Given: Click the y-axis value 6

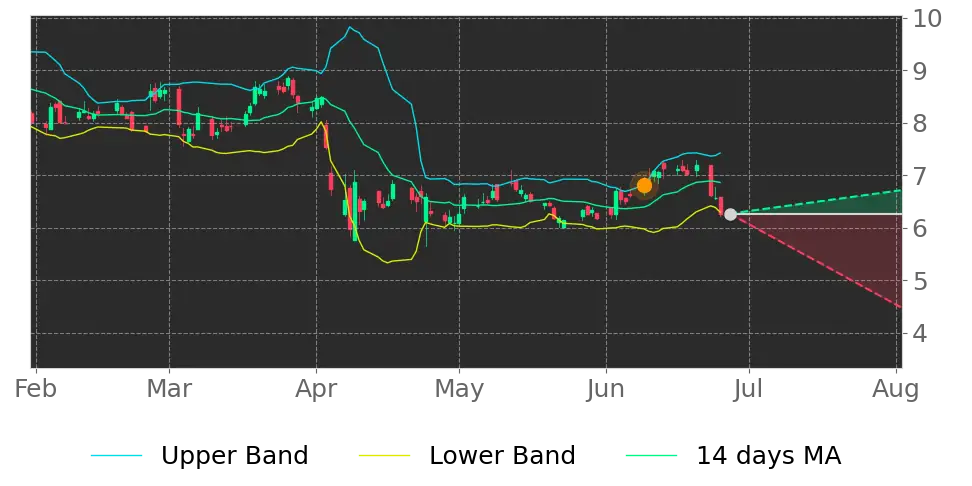Looking at the screenshot, I should click(x=919, y=229).
